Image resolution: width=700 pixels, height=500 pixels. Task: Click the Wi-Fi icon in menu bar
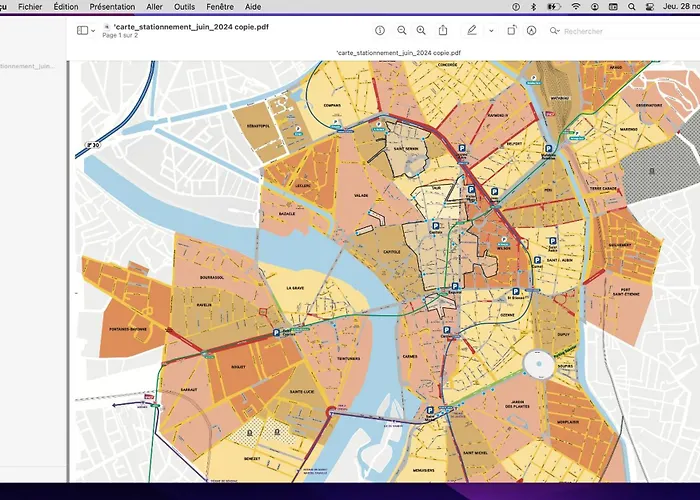click(576, 6)
